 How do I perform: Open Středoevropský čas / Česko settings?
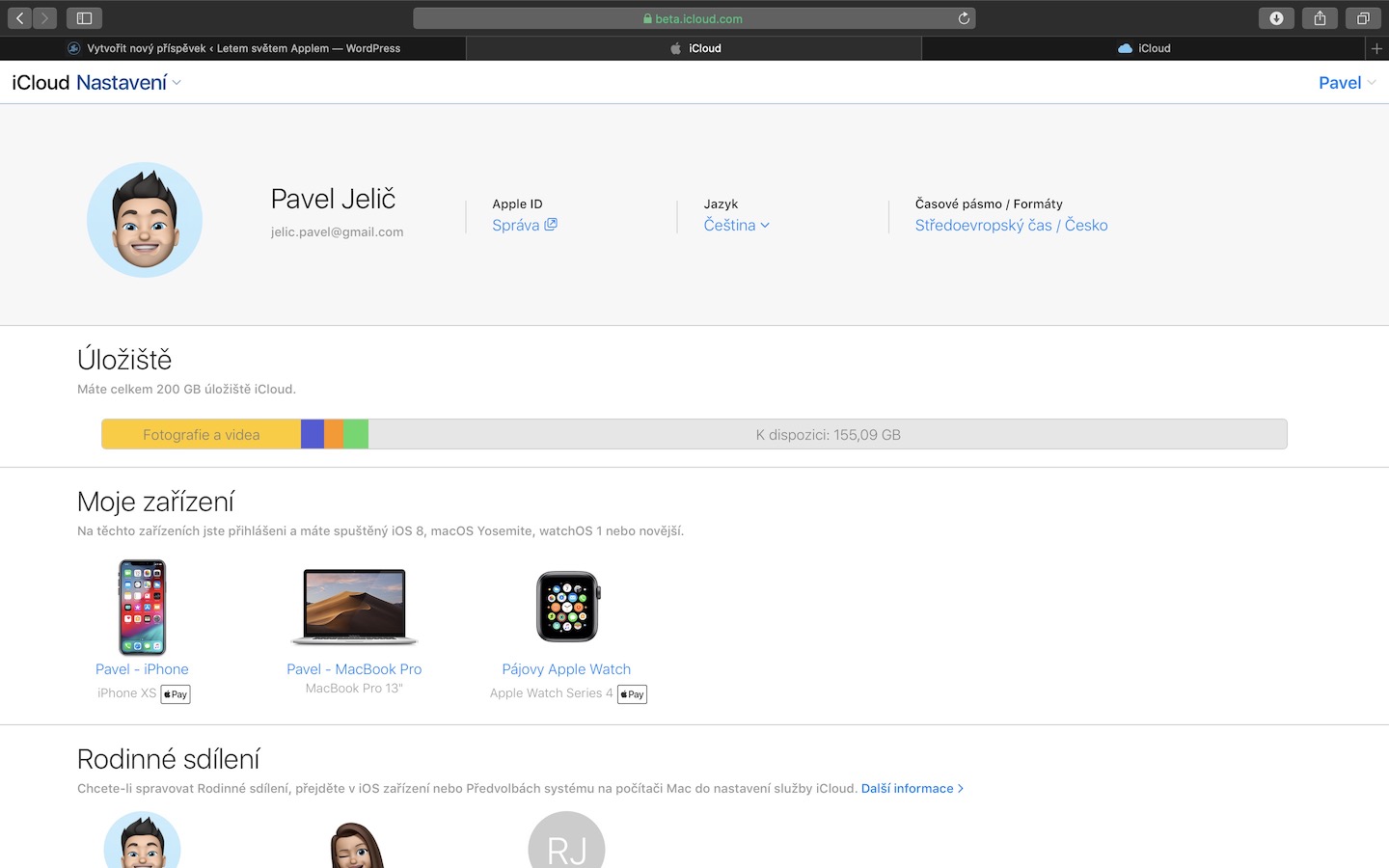point(1011,225)
